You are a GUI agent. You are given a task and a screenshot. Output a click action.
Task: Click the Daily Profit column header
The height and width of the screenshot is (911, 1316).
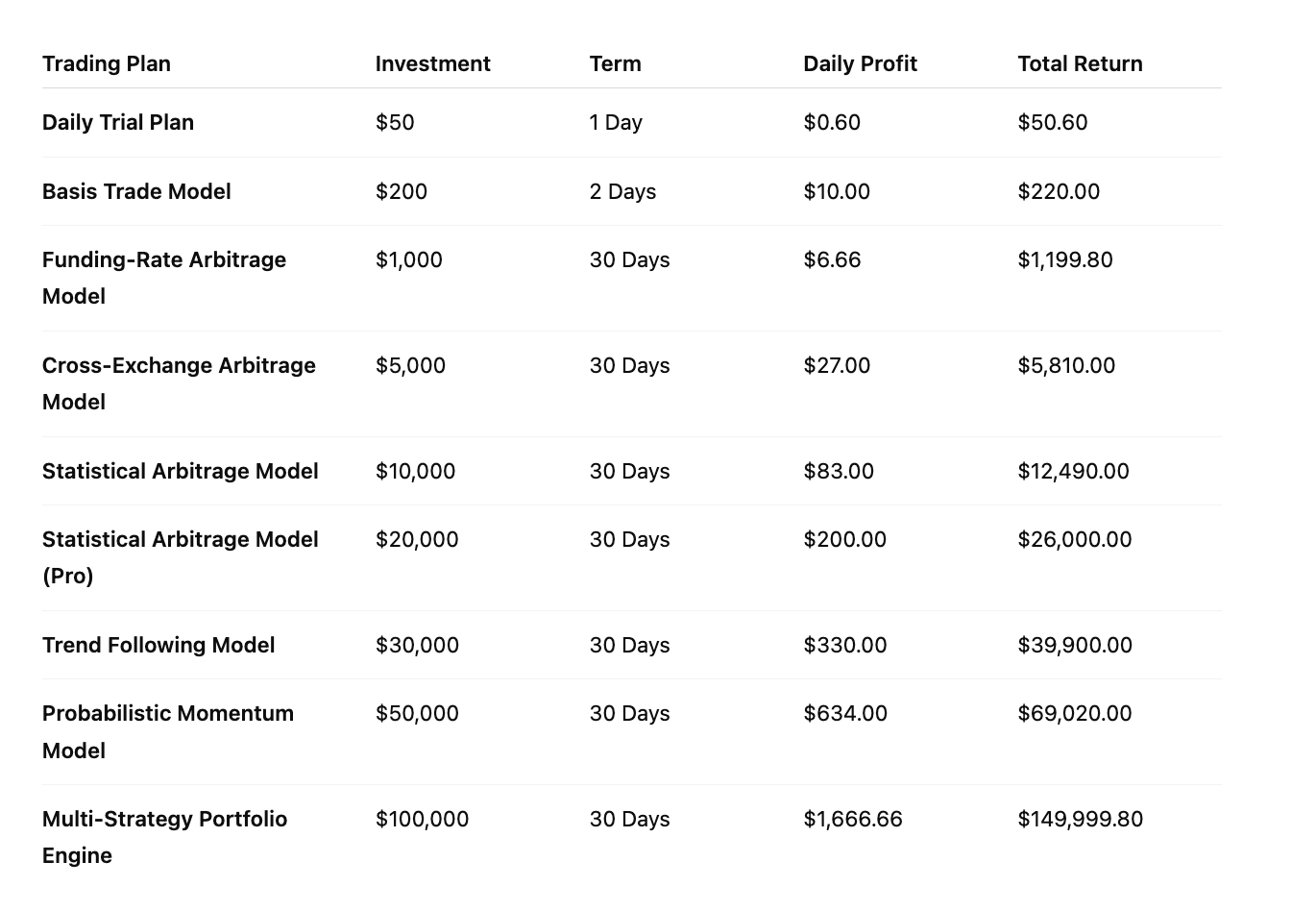(860, 63)
